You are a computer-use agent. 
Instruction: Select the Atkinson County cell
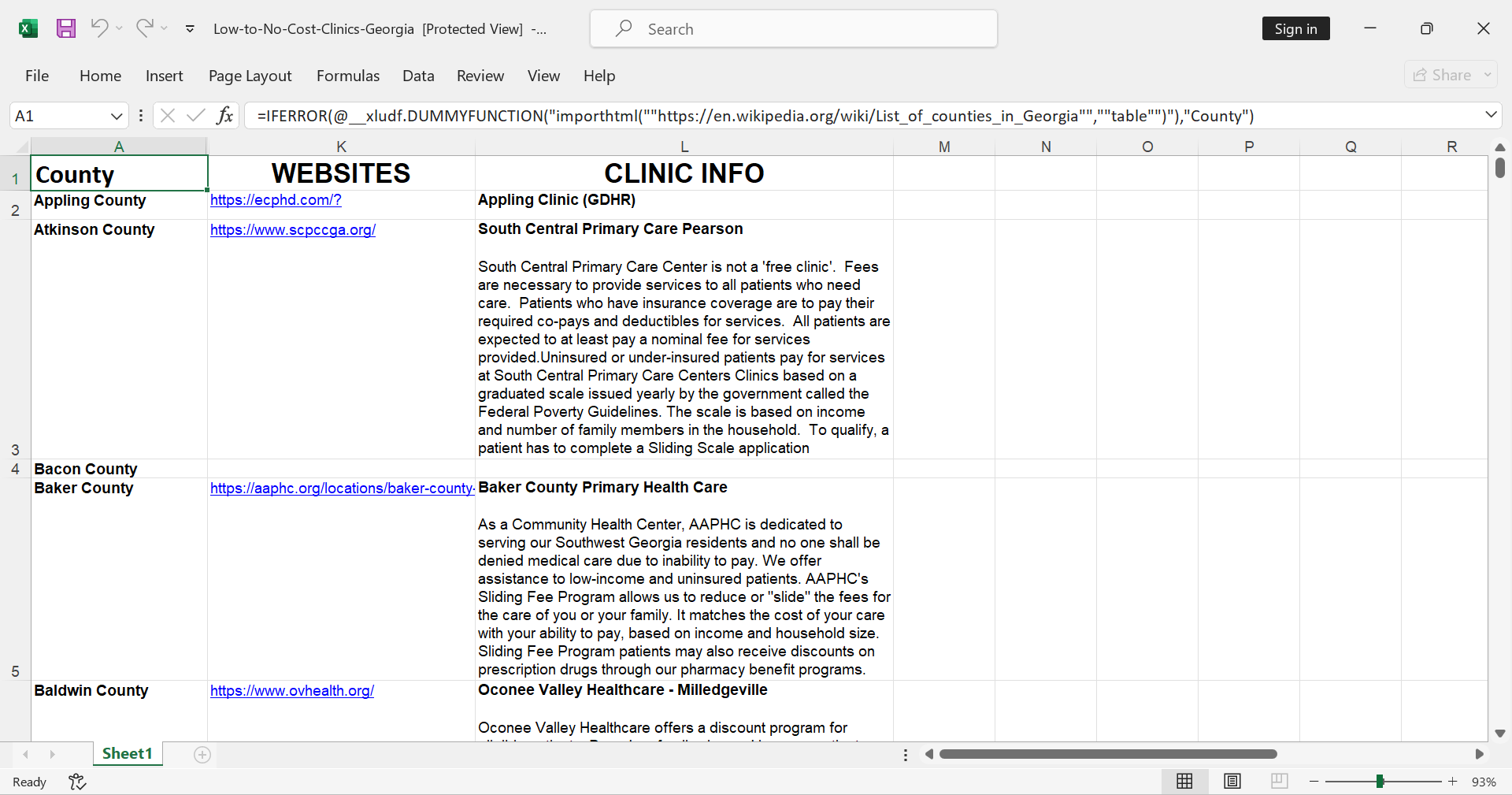point(119,339)
